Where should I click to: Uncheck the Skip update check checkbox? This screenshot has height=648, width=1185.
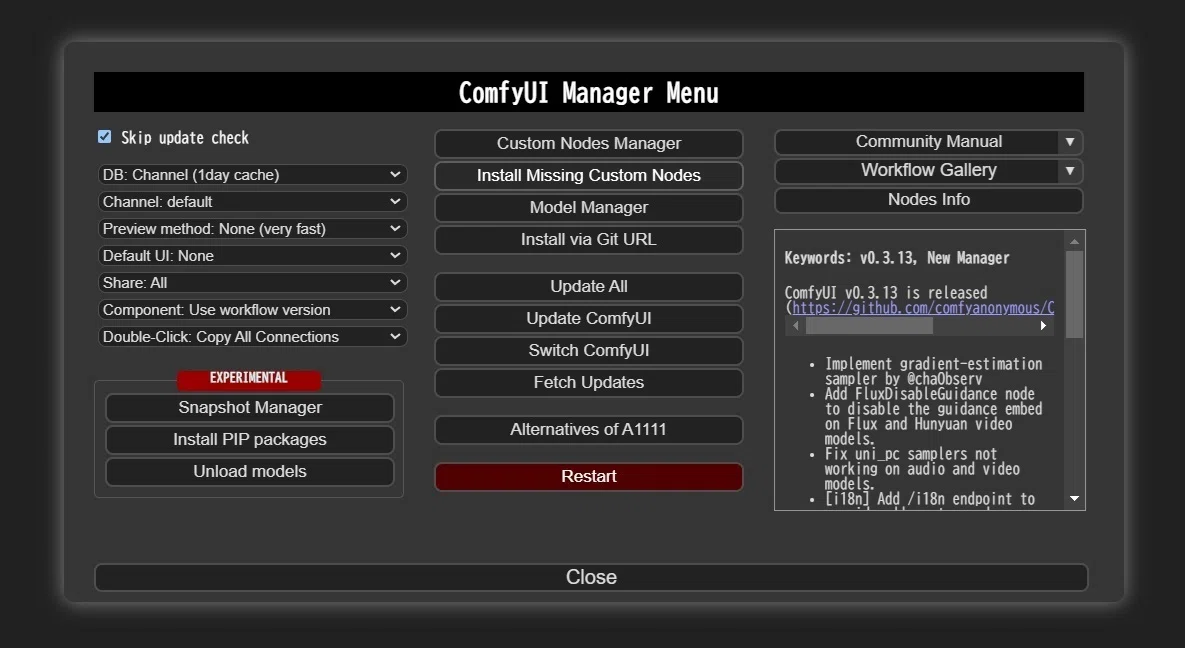tap(104, 137)
